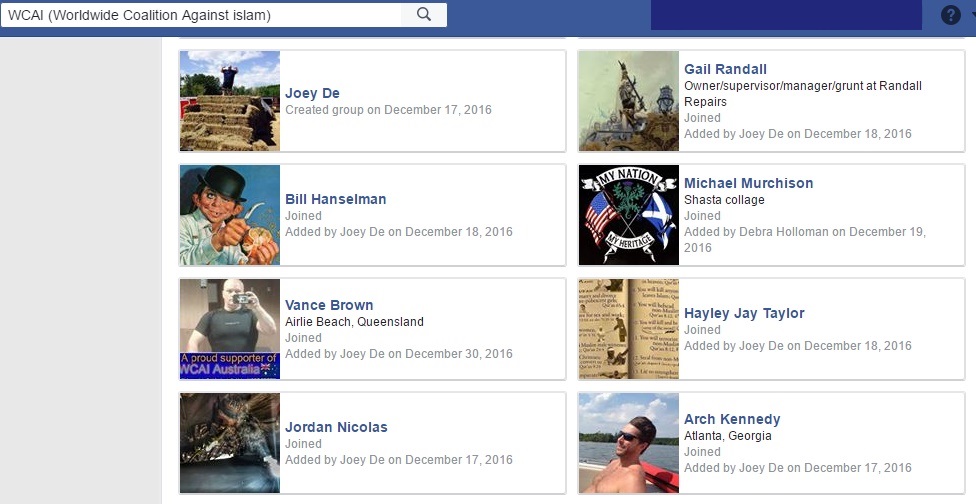Click Arch Kennedy's 'Added by Joey De on December 17' line
The image size is (976, 504).
798,467
